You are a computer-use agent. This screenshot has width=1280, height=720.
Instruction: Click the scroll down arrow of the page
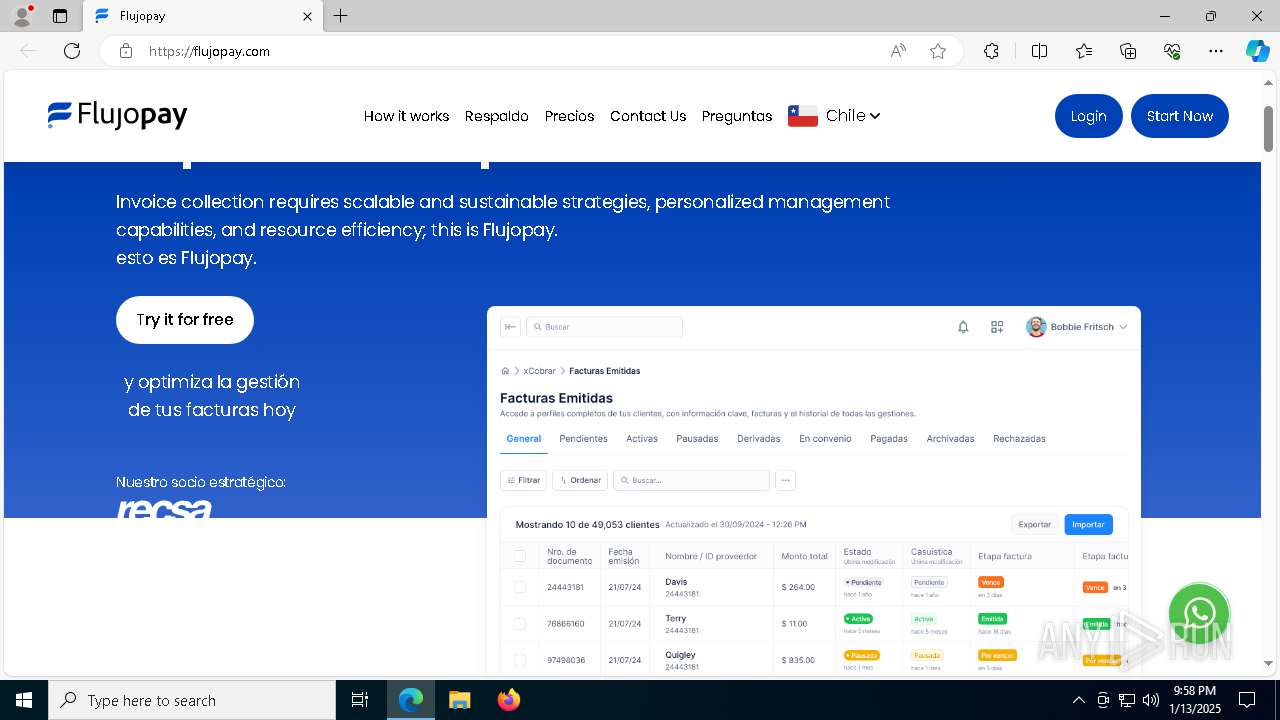[x=1268, y=663]
